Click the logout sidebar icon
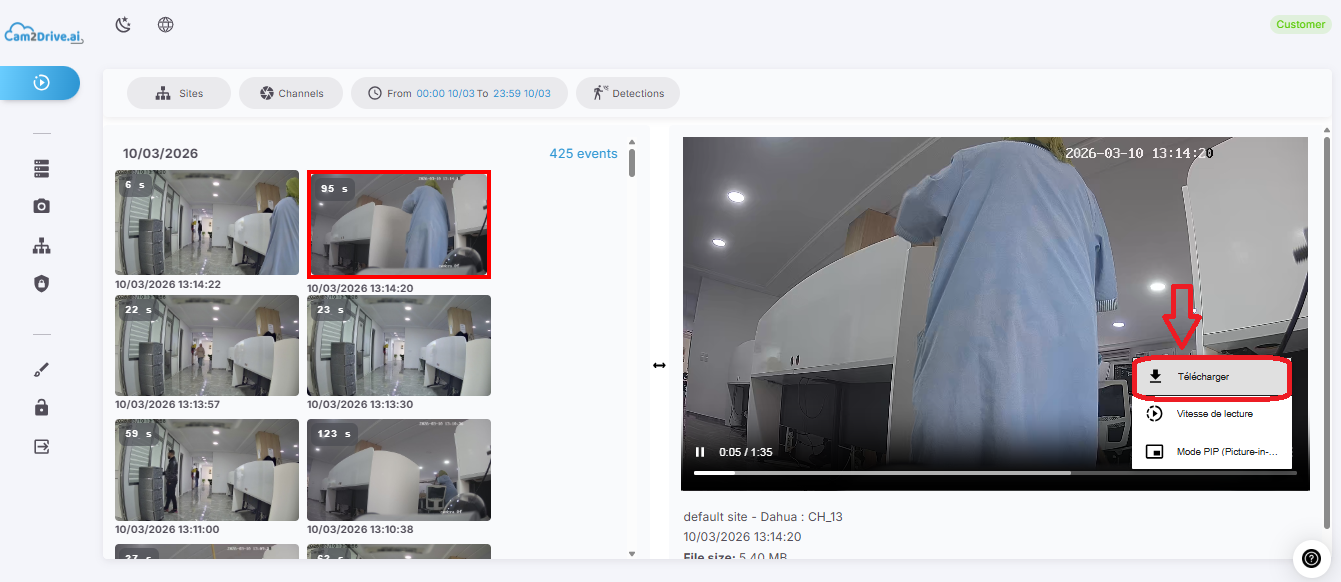The height and width of the screenshot is (582, 1341). pyautogui.click(x=41, y=446)
